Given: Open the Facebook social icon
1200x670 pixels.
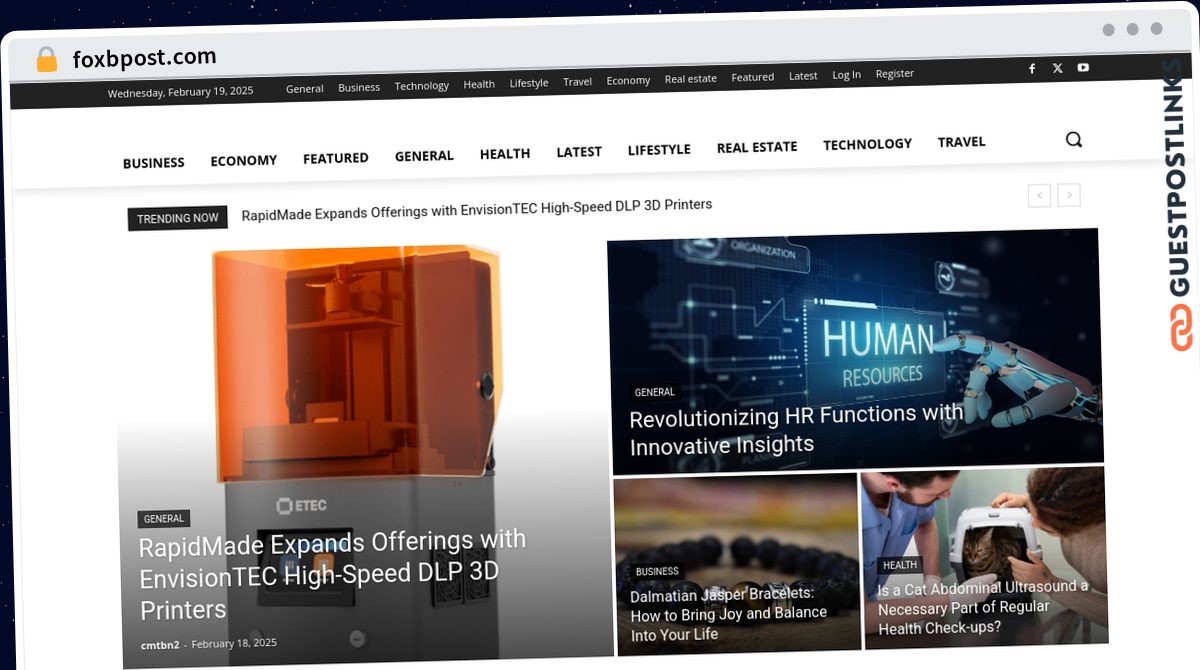Looking at the screenshot, I should pos(1032,68).
